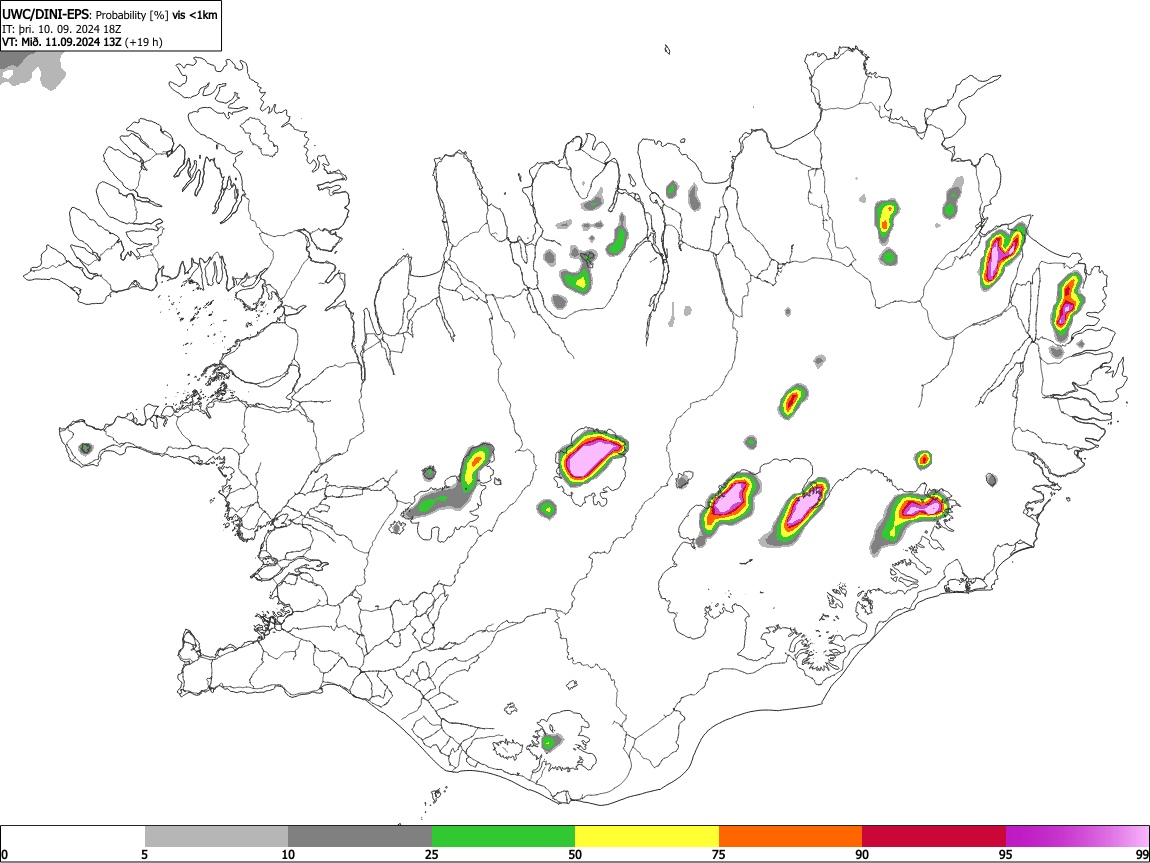Select the green 25–50% legend swatch
The height and width of the screenshot is (863, 1150).
tap(503, 837)
